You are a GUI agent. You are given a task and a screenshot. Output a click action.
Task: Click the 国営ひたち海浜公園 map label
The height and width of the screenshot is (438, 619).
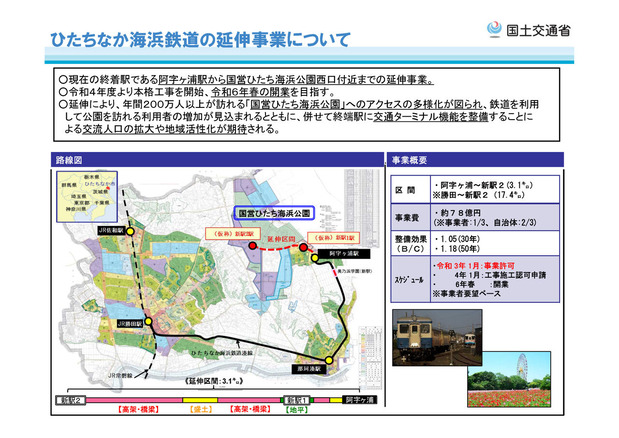(274, 213)
